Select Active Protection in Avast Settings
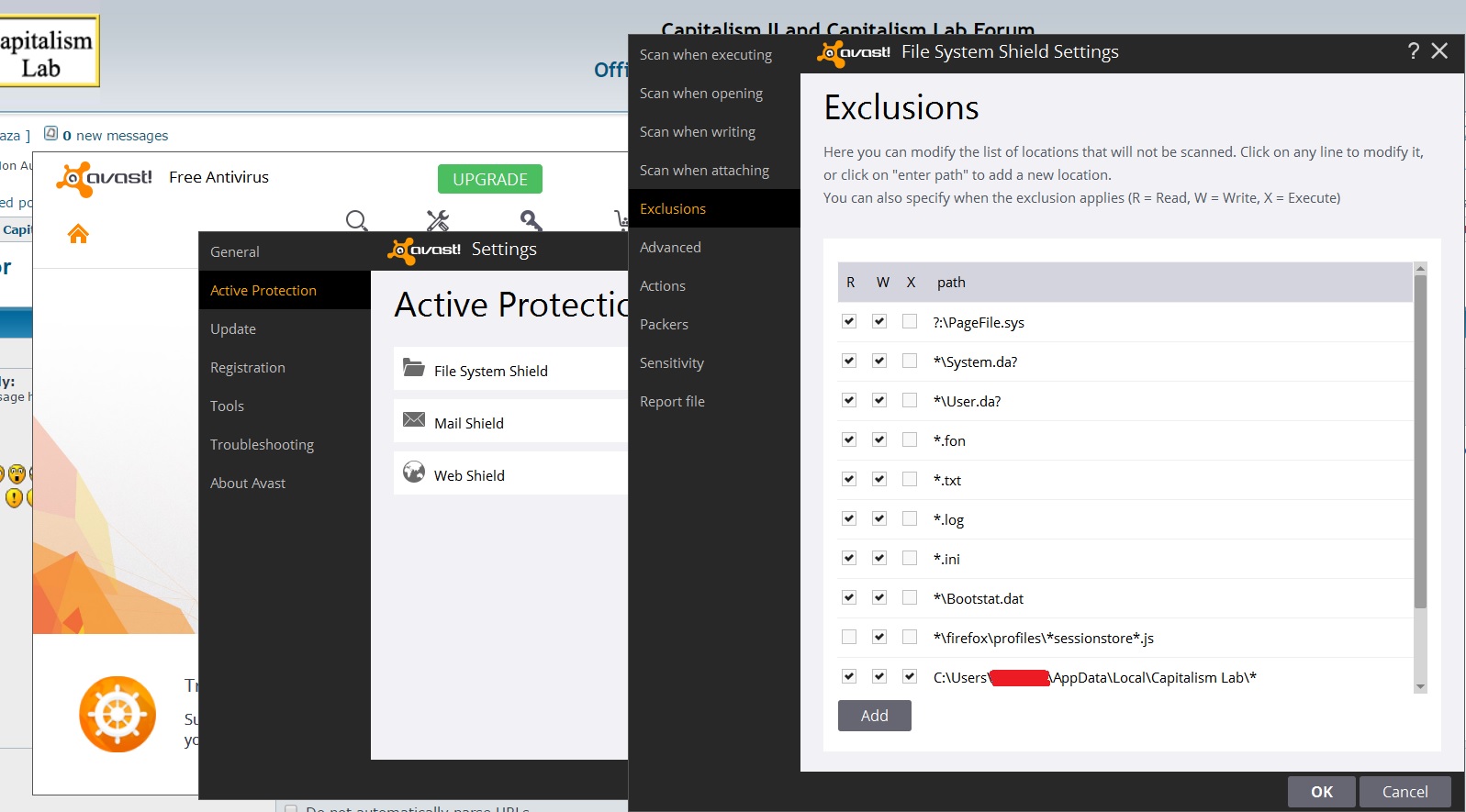 285,290
